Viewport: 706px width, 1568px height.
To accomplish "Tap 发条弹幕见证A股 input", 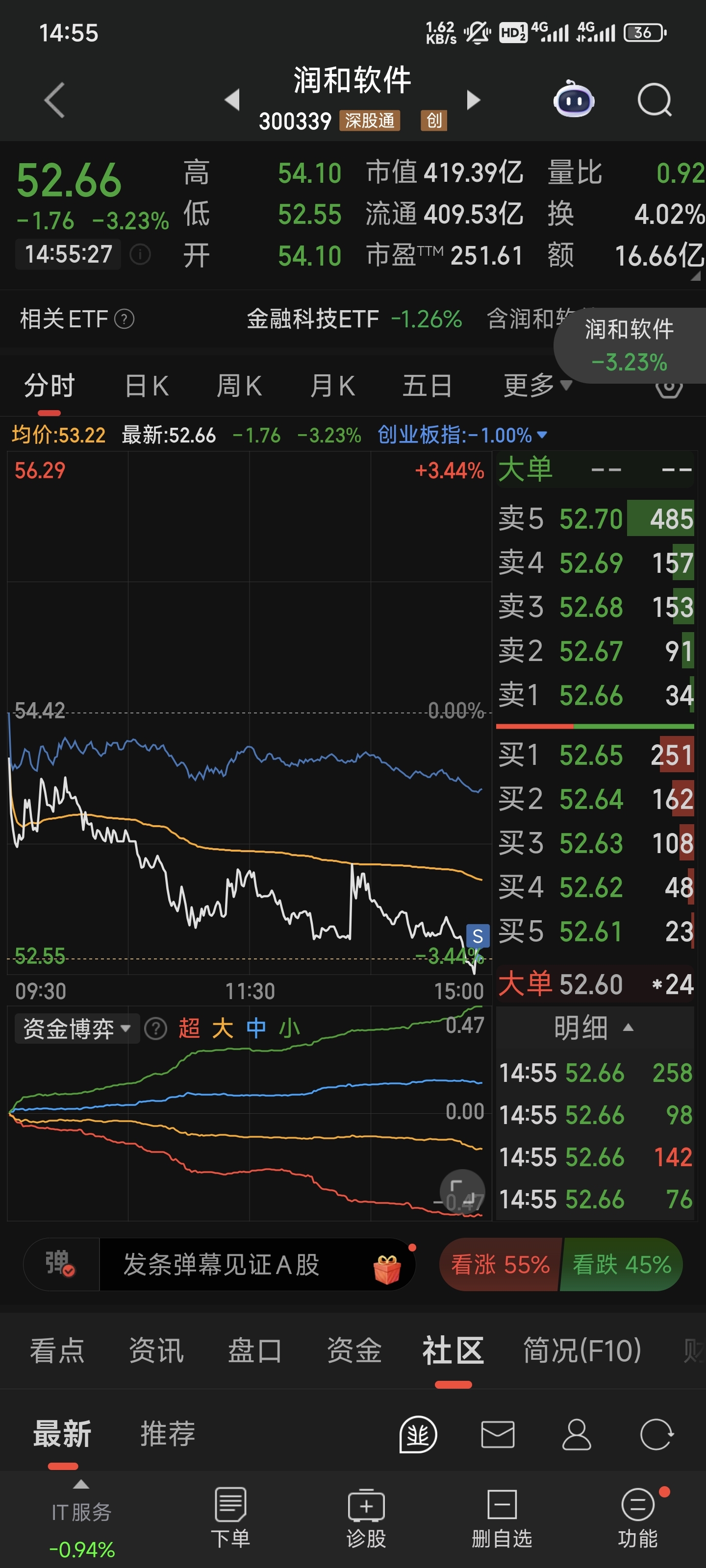I will [221, 1264].
